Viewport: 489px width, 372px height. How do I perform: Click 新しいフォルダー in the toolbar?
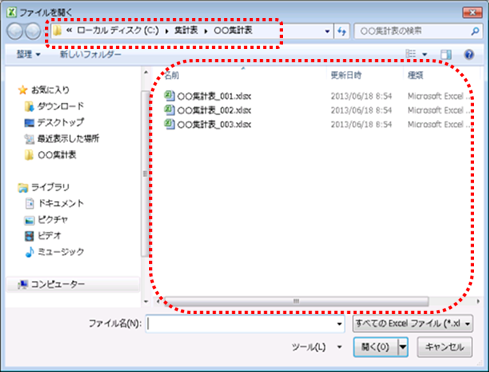pyautogui.click(x=90, y=54)
